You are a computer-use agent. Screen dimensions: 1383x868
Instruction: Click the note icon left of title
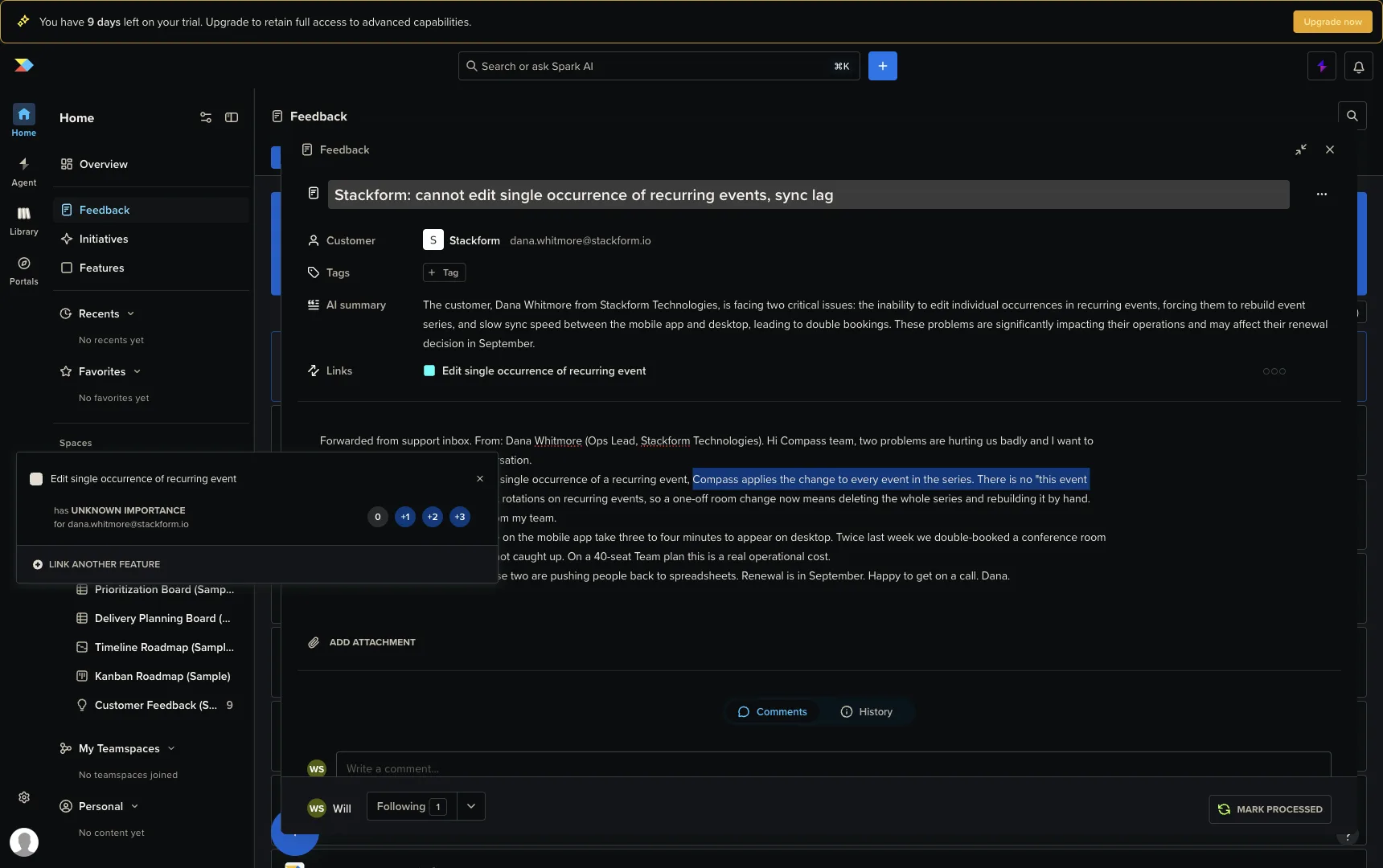[x=314, y=193]
